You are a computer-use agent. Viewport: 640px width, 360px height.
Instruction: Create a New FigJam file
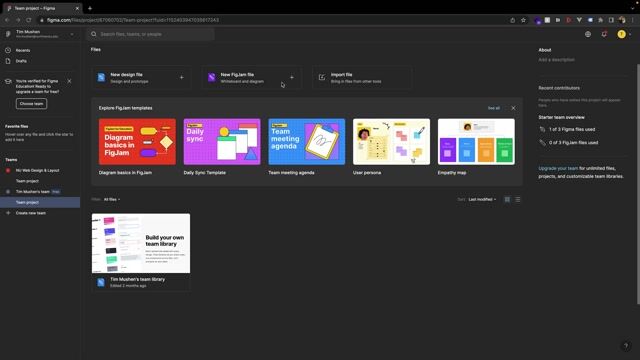pos(251,78)
